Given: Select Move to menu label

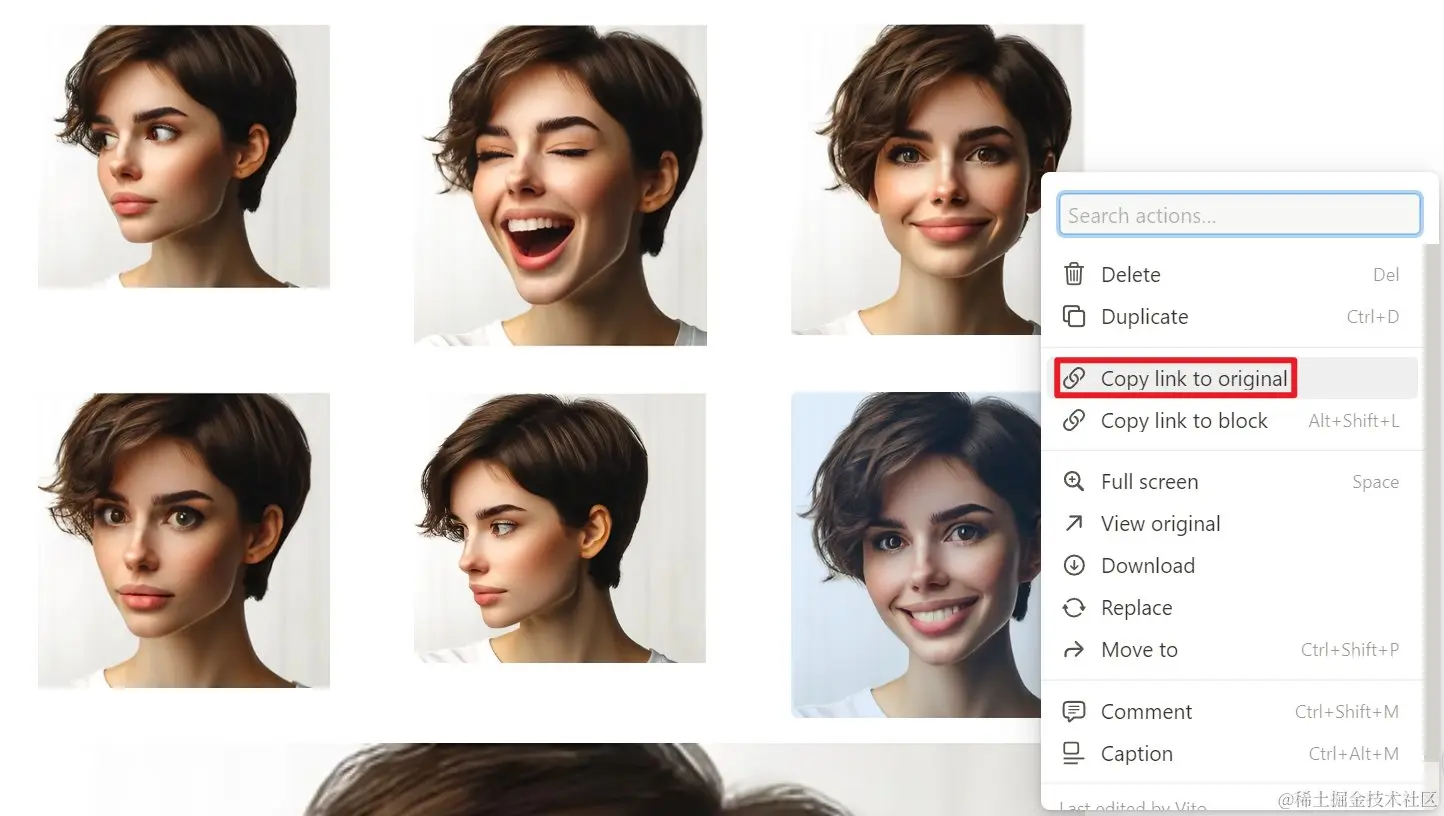Looking at the screenshot, I should click(1139, 649).
